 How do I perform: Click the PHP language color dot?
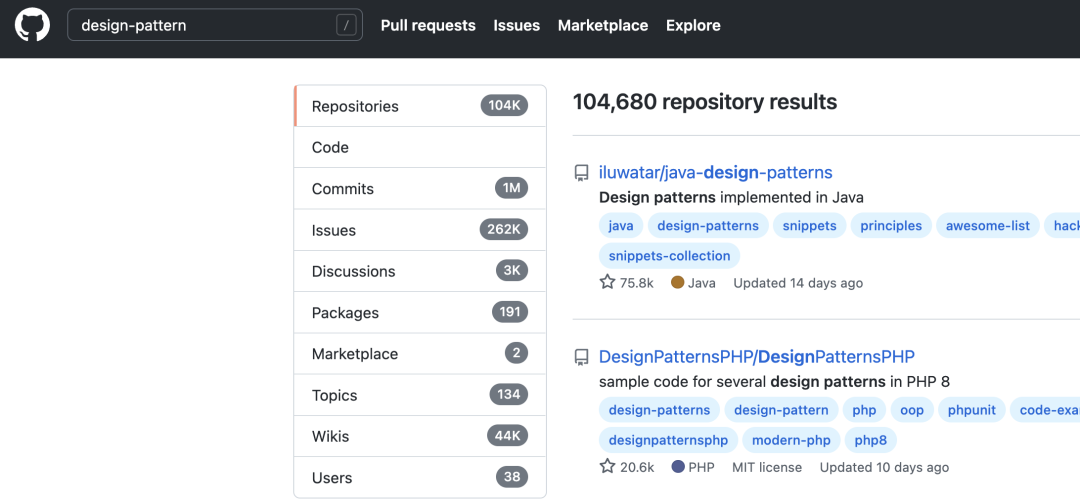coord(678,467)
